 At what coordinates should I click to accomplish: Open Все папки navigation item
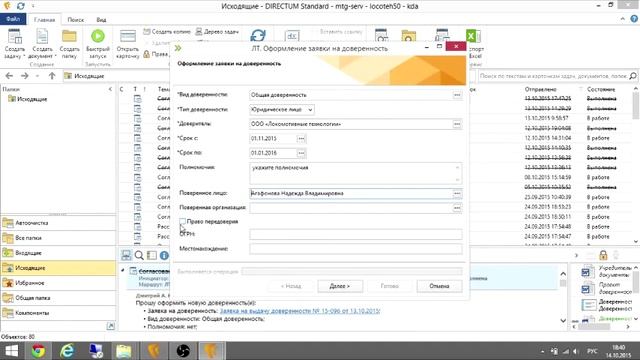[x=58, y=238]
